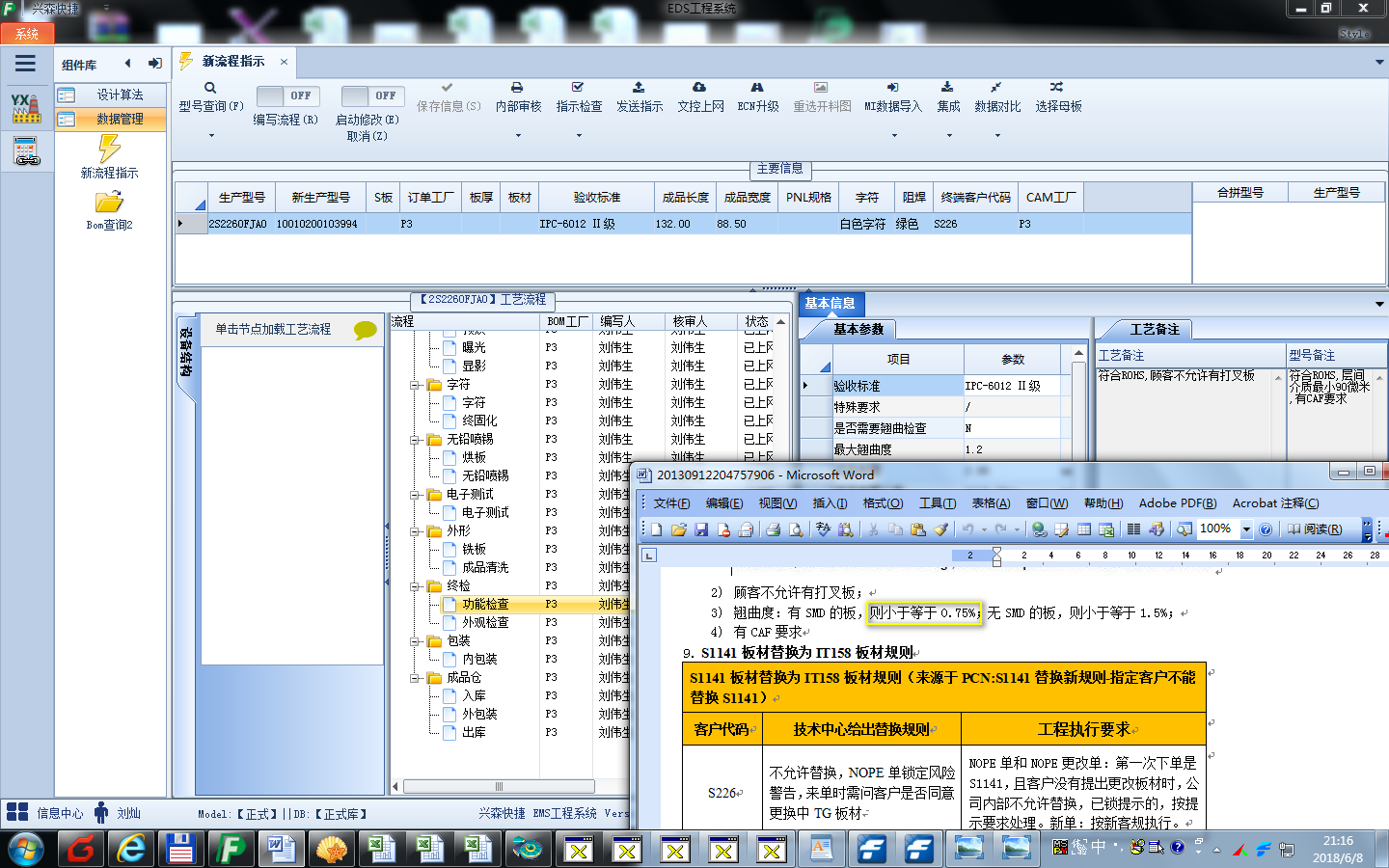Open dropdown arrow under 型号查询(F)
Viewport: 1389px width, 868px height.
[211, 136]
